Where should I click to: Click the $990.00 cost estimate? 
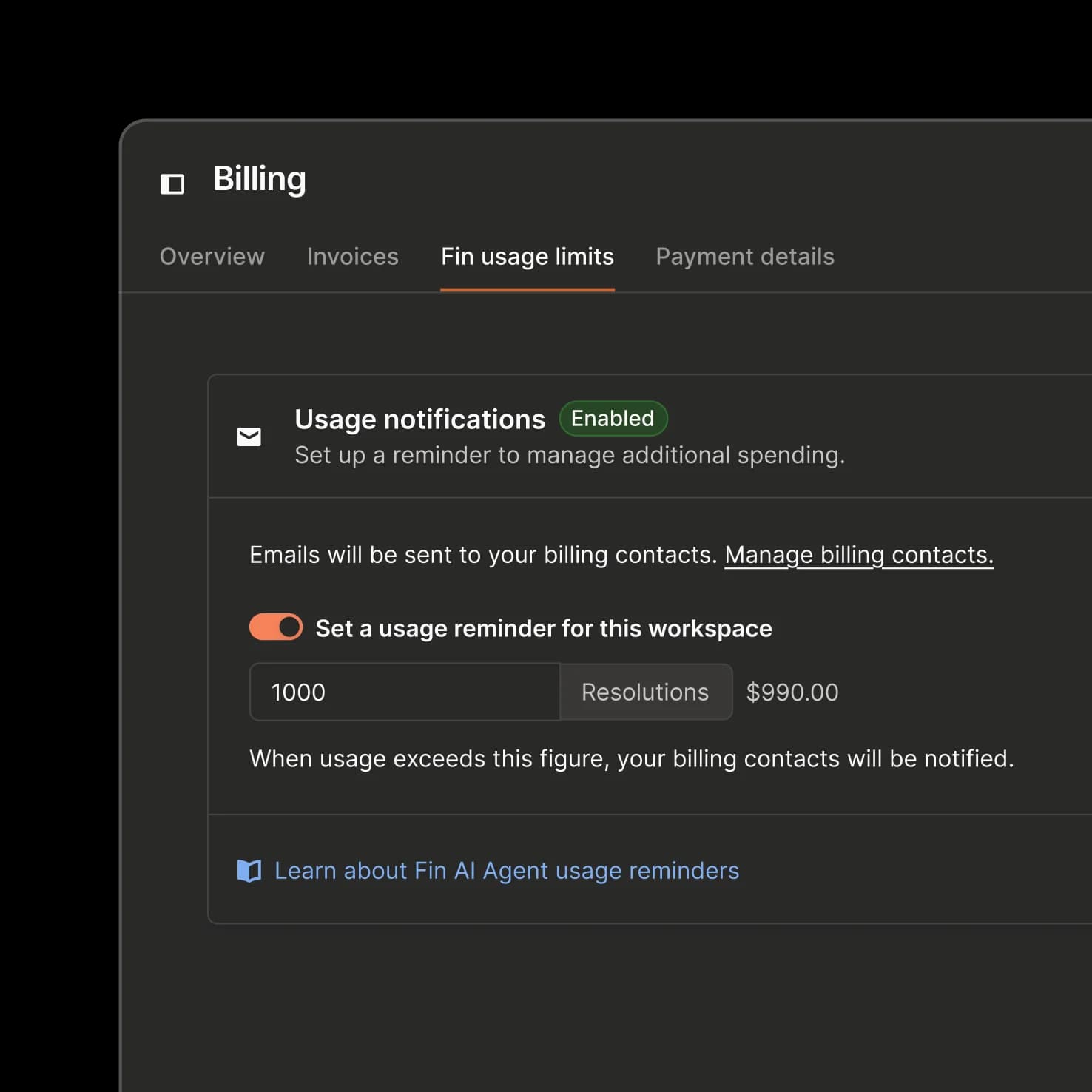pos(792,692)
